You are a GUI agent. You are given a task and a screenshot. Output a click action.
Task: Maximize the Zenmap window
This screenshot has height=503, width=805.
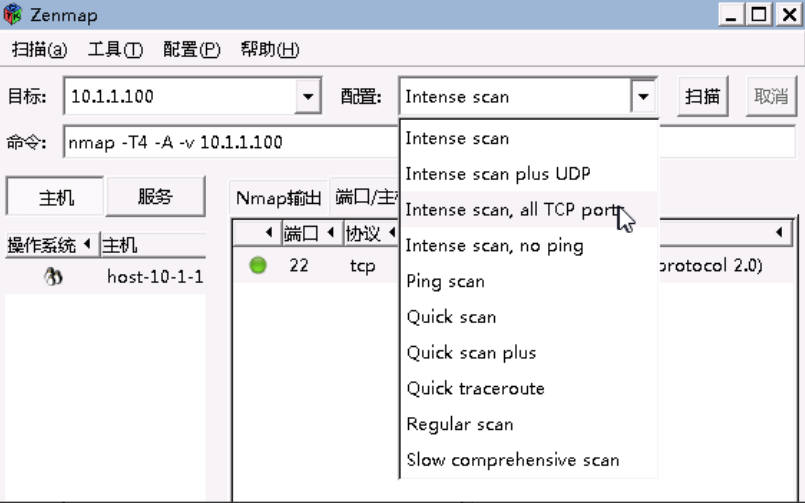[x=760, y=14]
